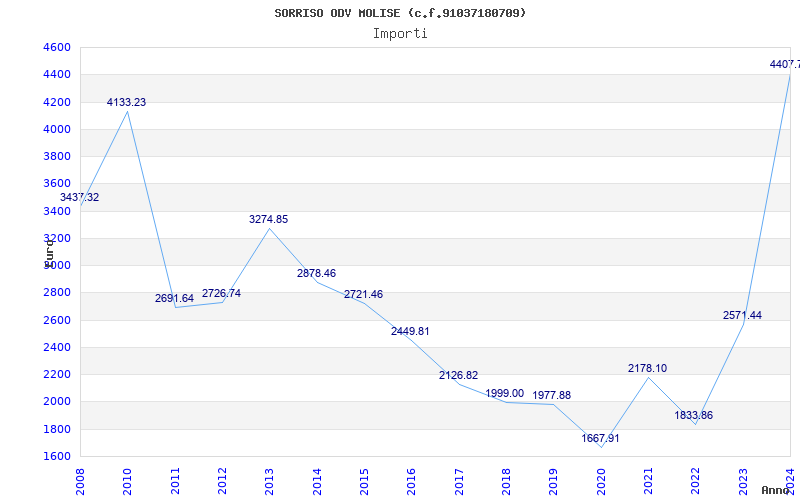Click the 2011 x-axis year label
The height and width of the screenshot is (500, 800).
pos(175,481)
